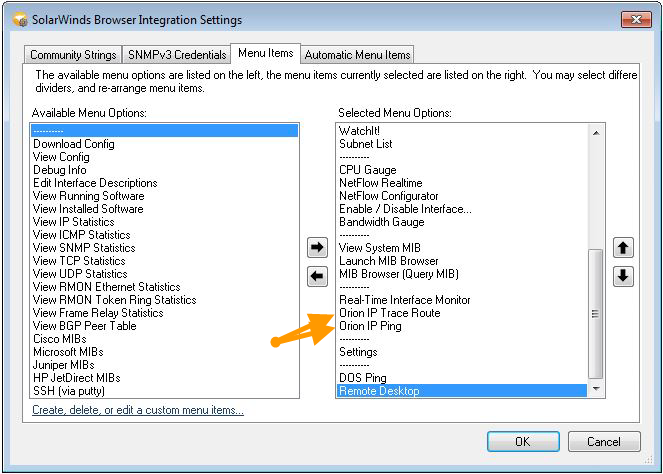The image size is (663, 474).
Task: Select Juniper MIBs
Action: click(165, 365)
